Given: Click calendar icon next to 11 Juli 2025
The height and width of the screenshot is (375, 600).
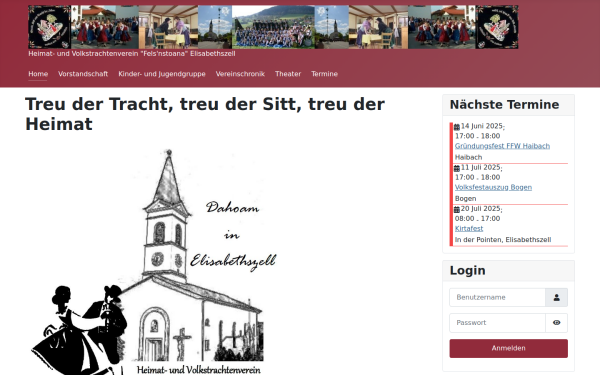Looking at the screenshot, I should click(x=457, y=168).
